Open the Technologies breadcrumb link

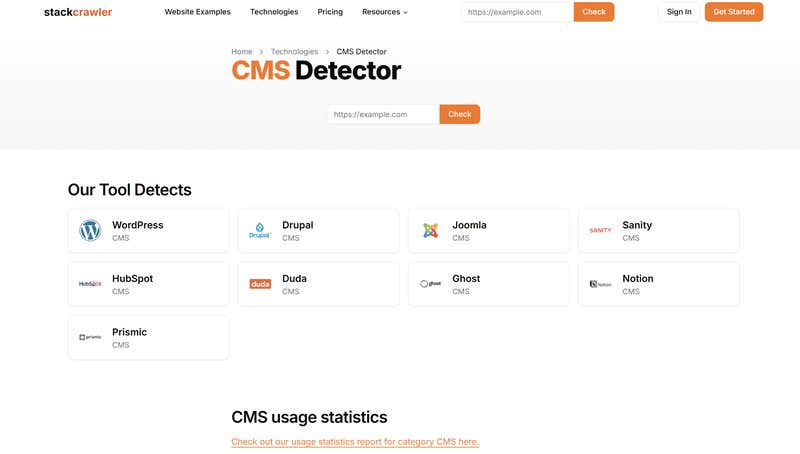point(294,52)
